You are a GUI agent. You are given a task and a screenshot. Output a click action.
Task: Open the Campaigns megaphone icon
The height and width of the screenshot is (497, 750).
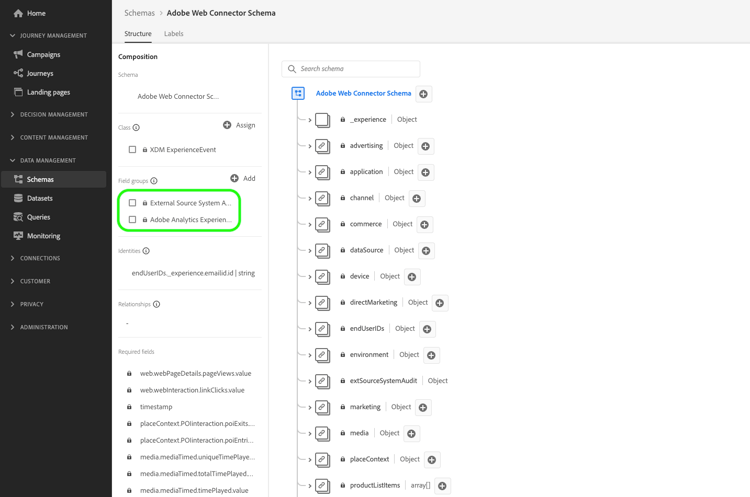(18, 54)
